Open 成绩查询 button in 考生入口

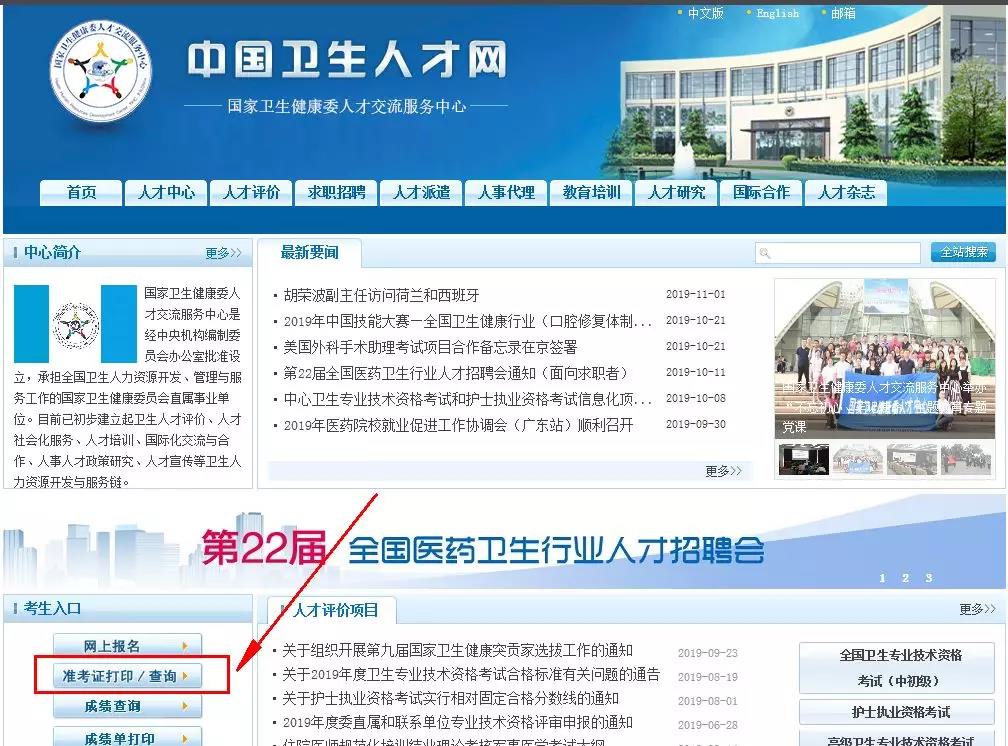(128, 706)
